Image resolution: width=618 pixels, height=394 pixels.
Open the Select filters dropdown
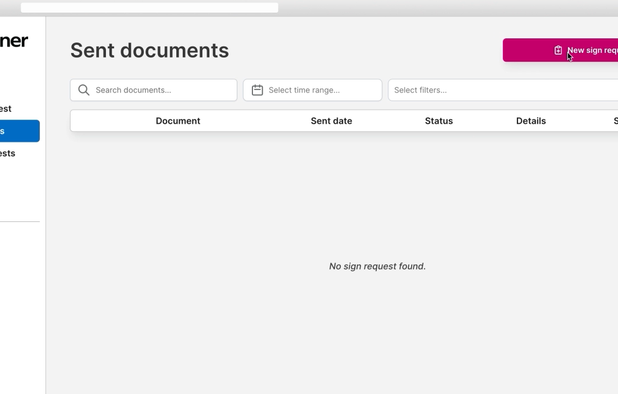coord(503,90)
